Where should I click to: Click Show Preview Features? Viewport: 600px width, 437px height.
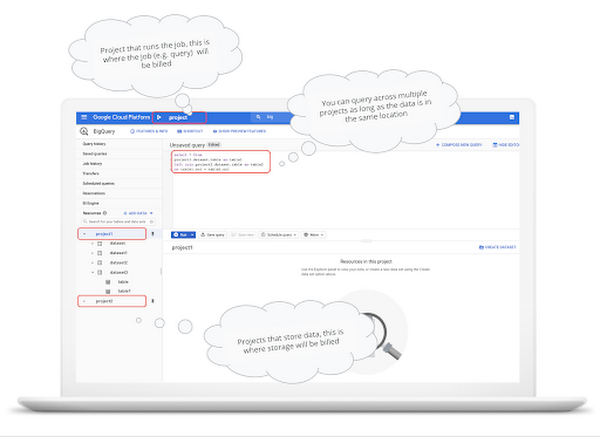(239, 131)
